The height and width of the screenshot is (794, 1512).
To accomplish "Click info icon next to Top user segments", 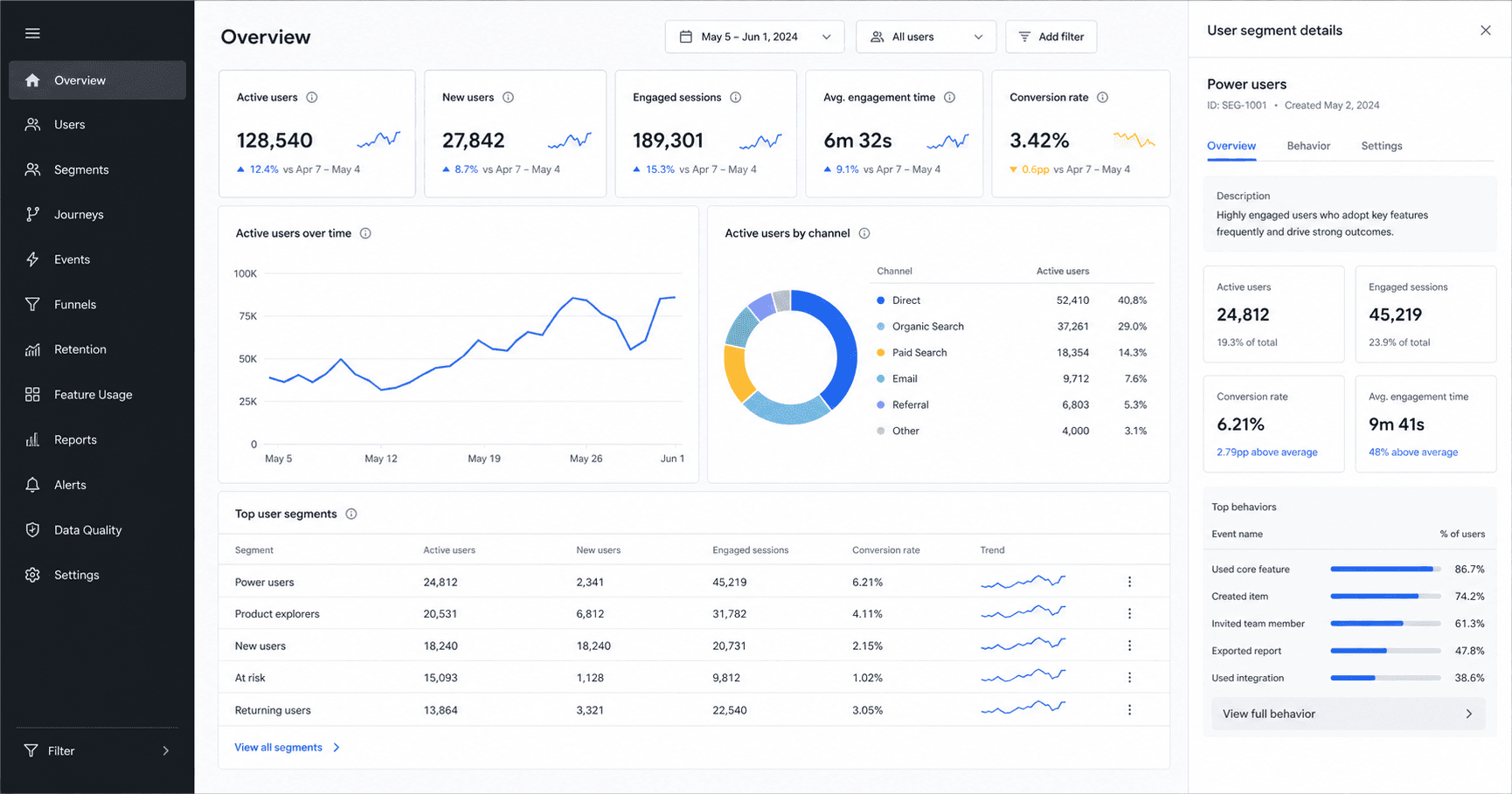I will pos(351,514).
